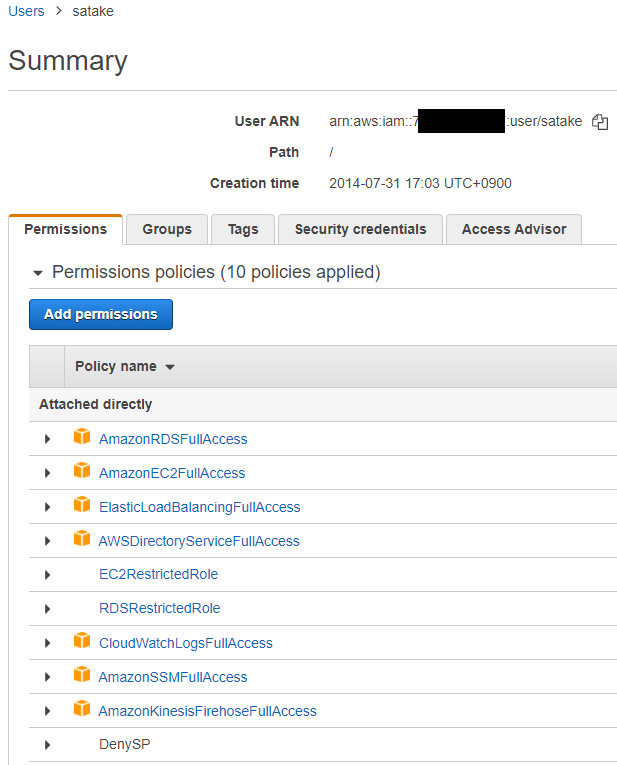Click the Path label
This screenshot has width=617, height=765.
(x=284, y=152)
